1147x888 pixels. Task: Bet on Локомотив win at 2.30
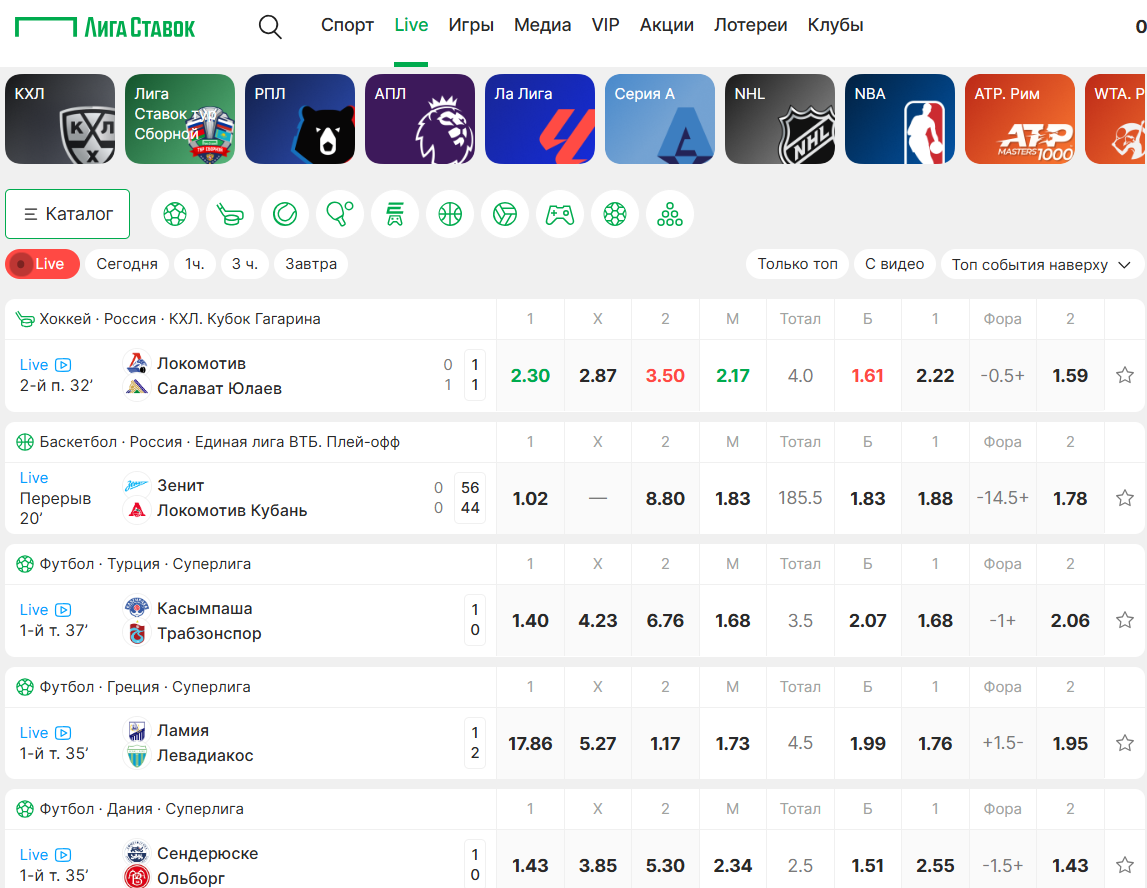pyautogui.click(x=530, y=375)
